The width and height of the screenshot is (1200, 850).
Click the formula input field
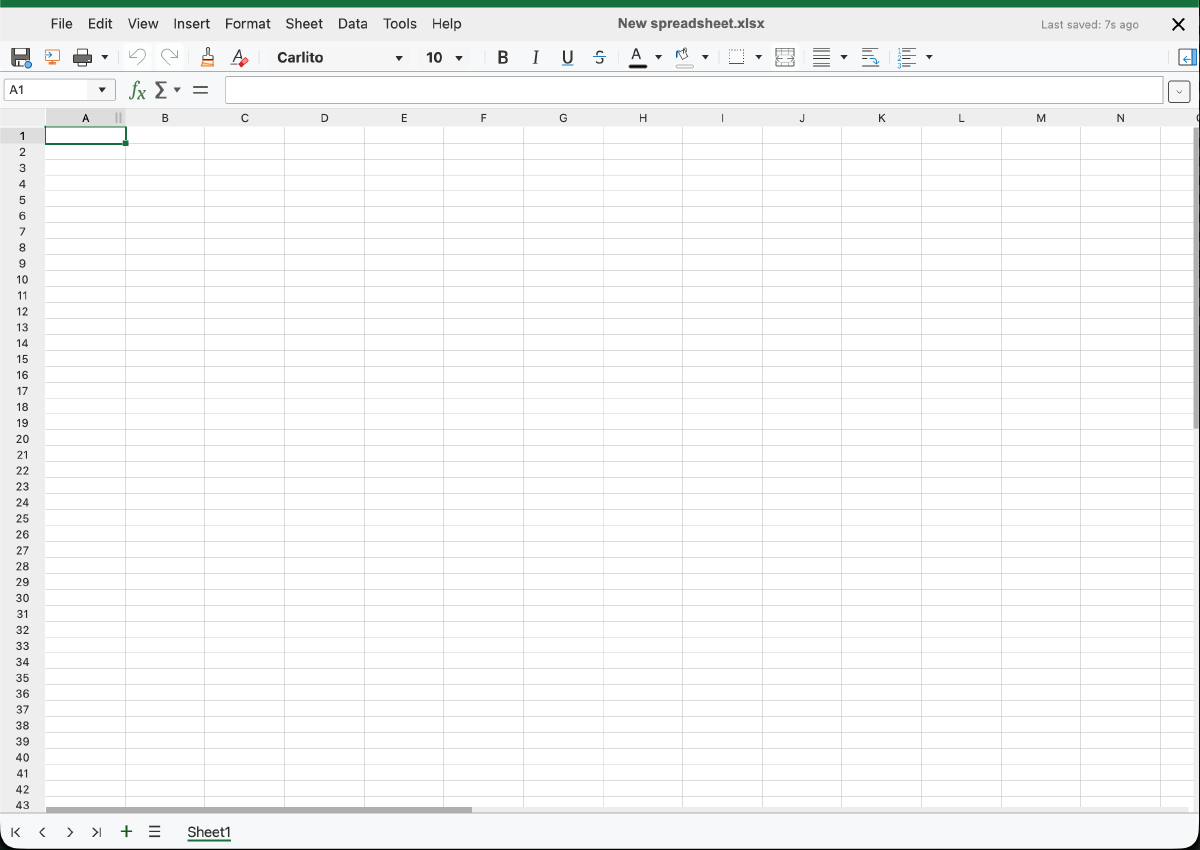point(693,90)
